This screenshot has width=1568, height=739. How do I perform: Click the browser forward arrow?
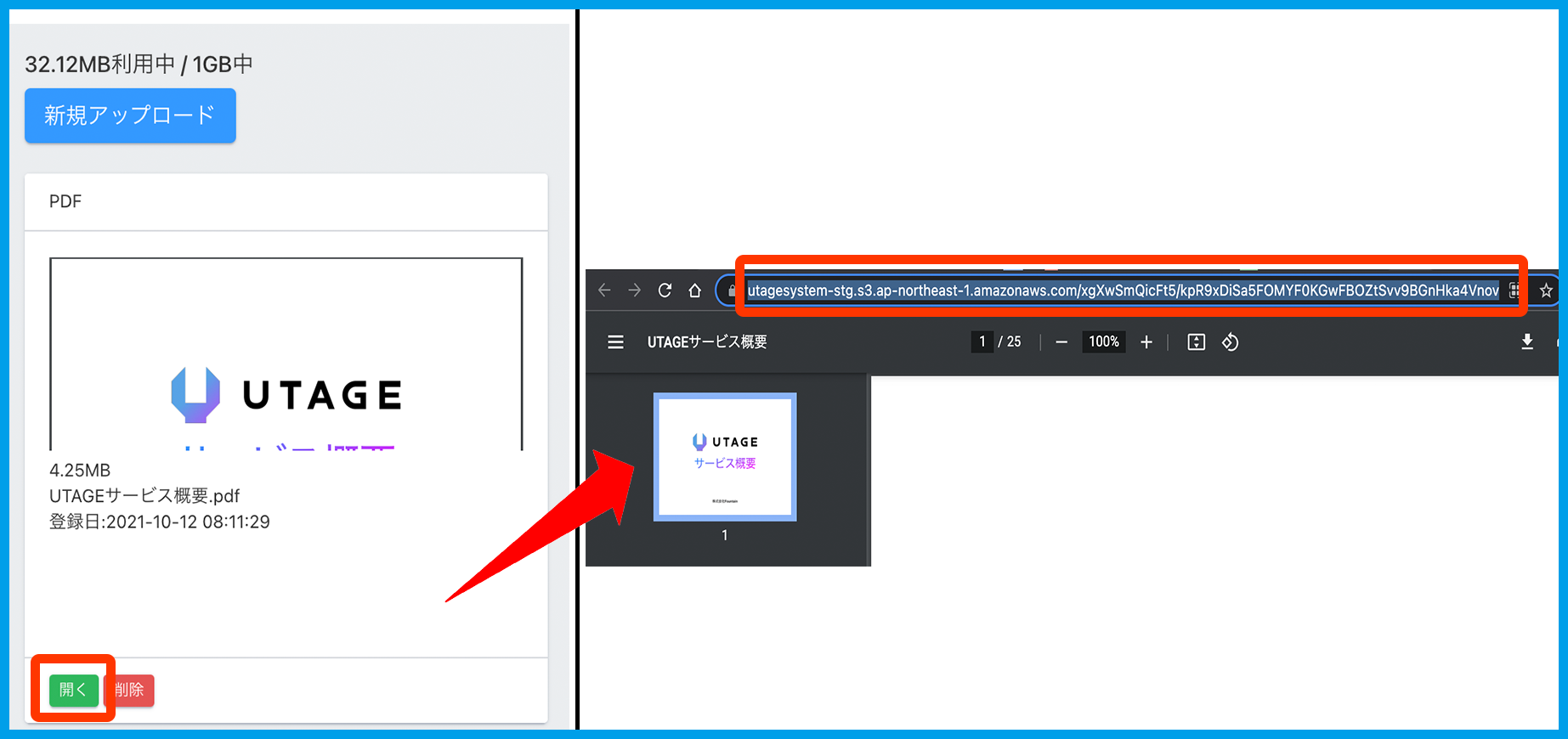pyautogui.click(x=635, y=291)
